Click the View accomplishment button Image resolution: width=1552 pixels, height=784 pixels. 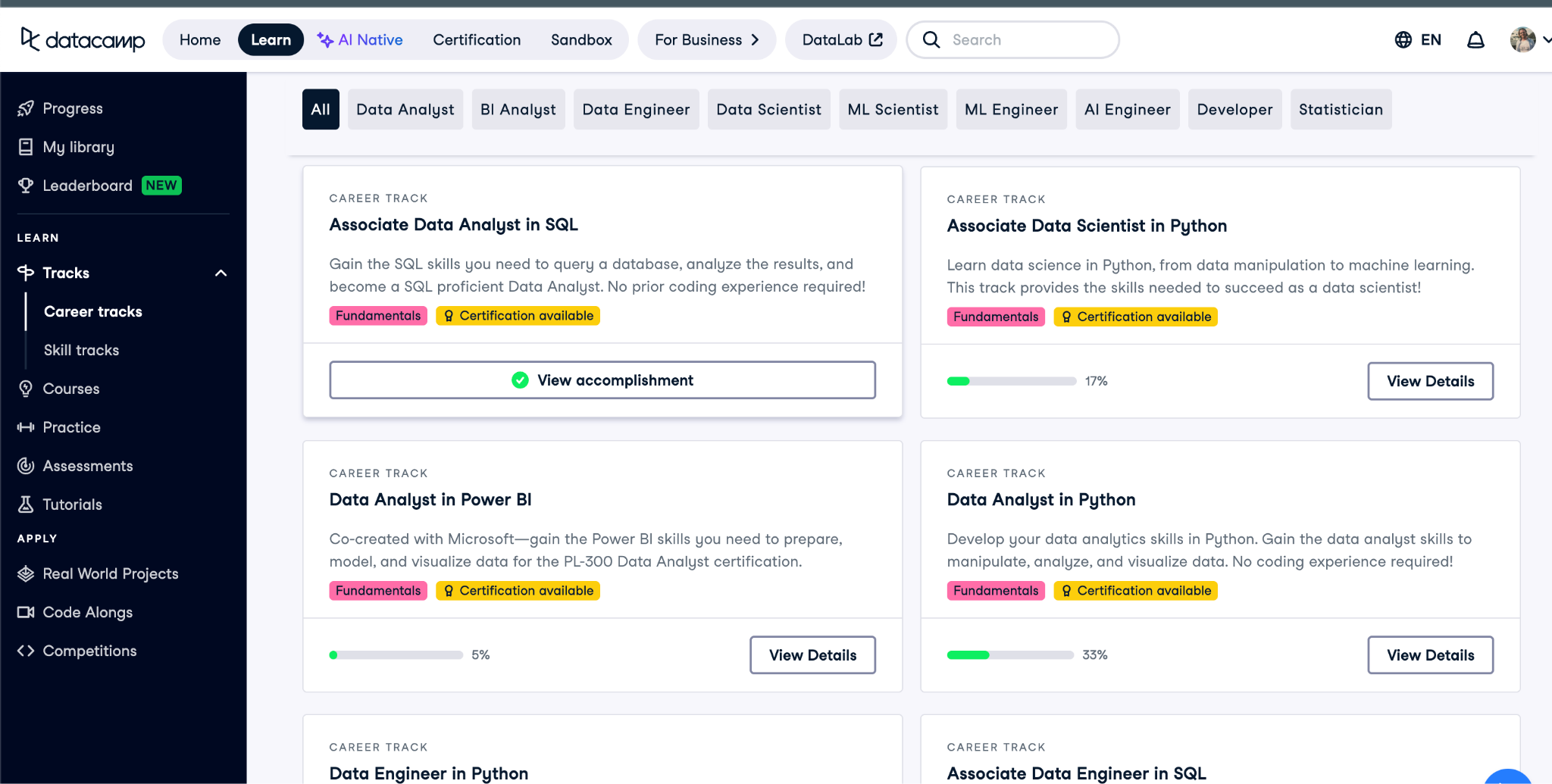pyautogui.click(x=602, y=380)
